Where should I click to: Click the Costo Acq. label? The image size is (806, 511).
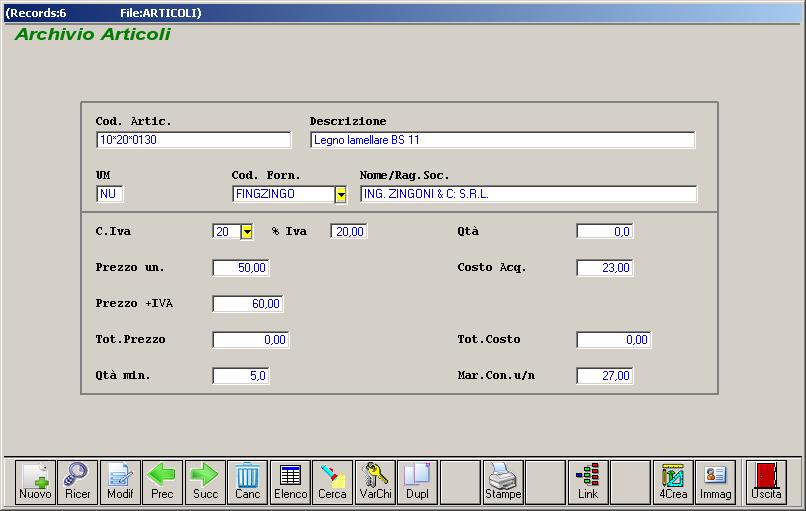click(x=492, y=267)
